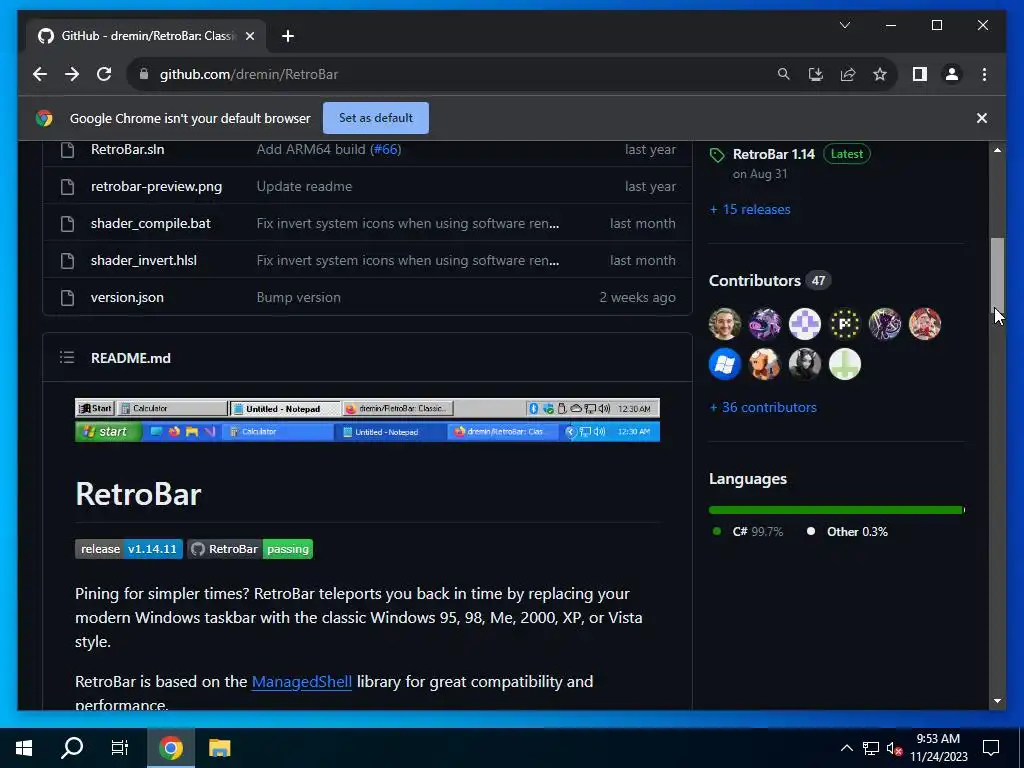The height and width of the screenshot is (768, 1024).
Task: View site info via lock icon
Action: 144,74
